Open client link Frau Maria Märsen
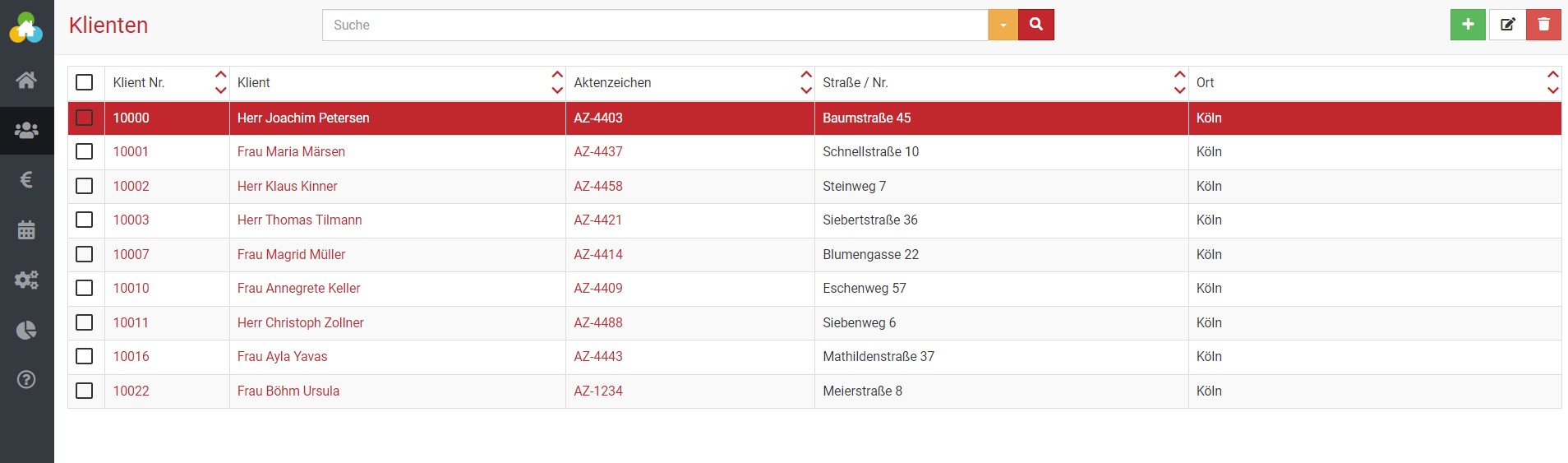 pos(291,151)
